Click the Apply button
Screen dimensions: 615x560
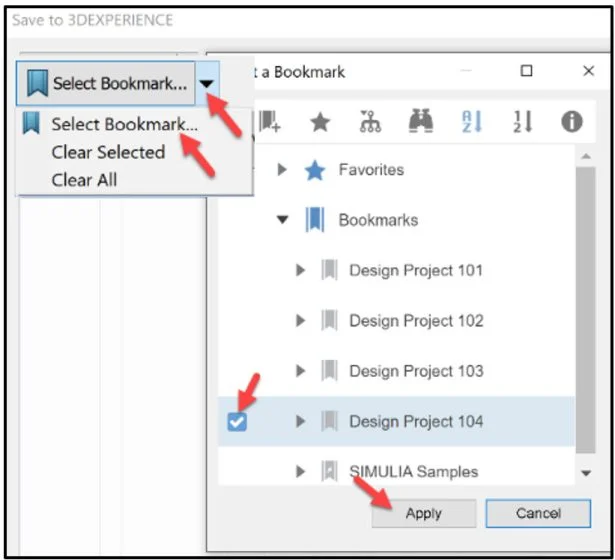(423, 513)
